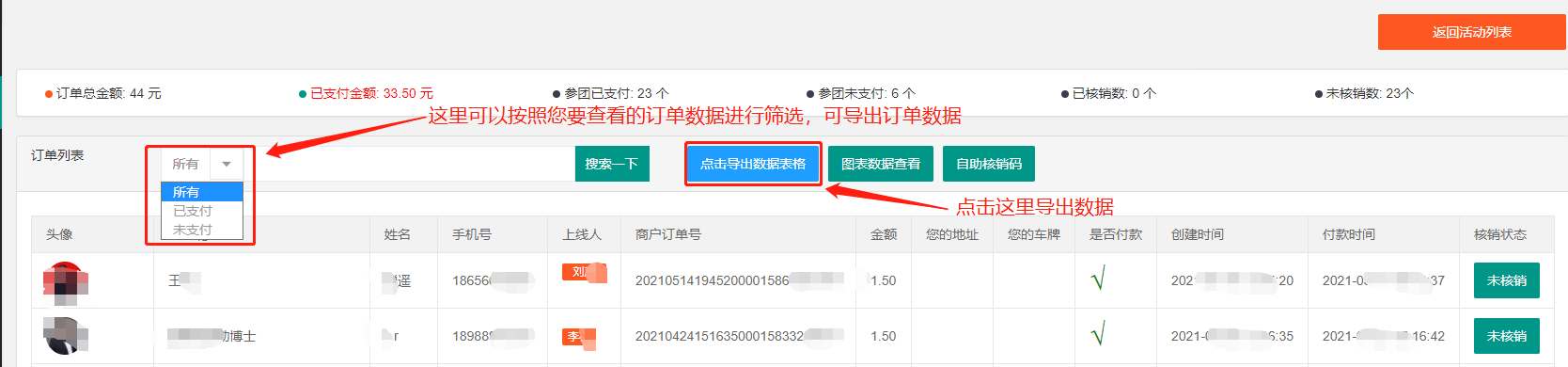Screen dimensions: 1568x367
Task: Click the 返回活动列表 button
Action: pyautogui.click(x=1471, y=32)
